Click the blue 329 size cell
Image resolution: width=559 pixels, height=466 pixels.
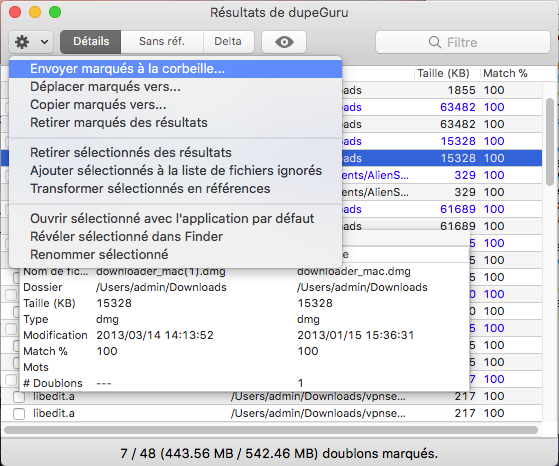pos(465,175)
